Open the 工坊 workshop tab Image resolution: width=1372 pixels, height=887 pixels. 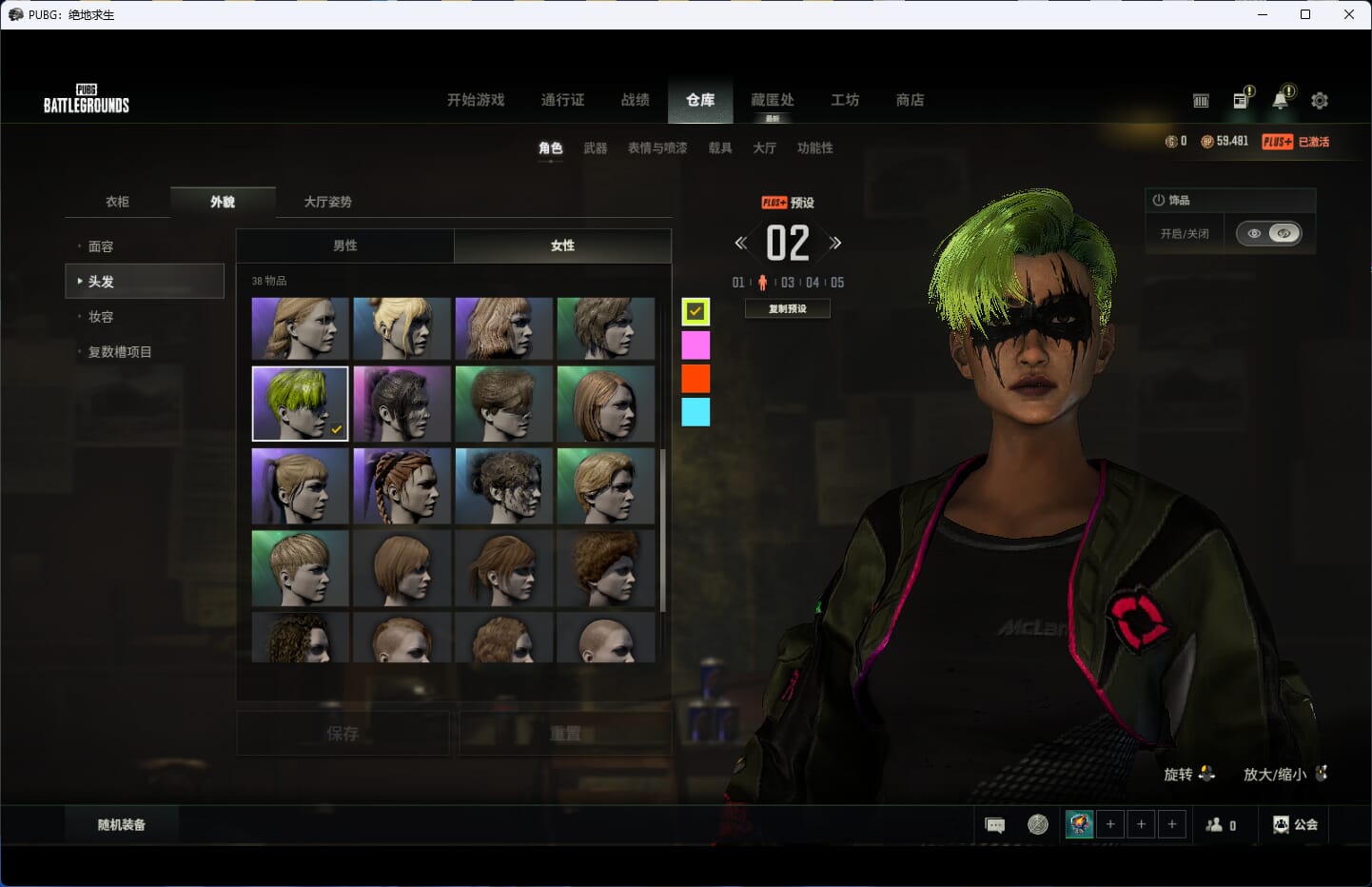(845, 100)
